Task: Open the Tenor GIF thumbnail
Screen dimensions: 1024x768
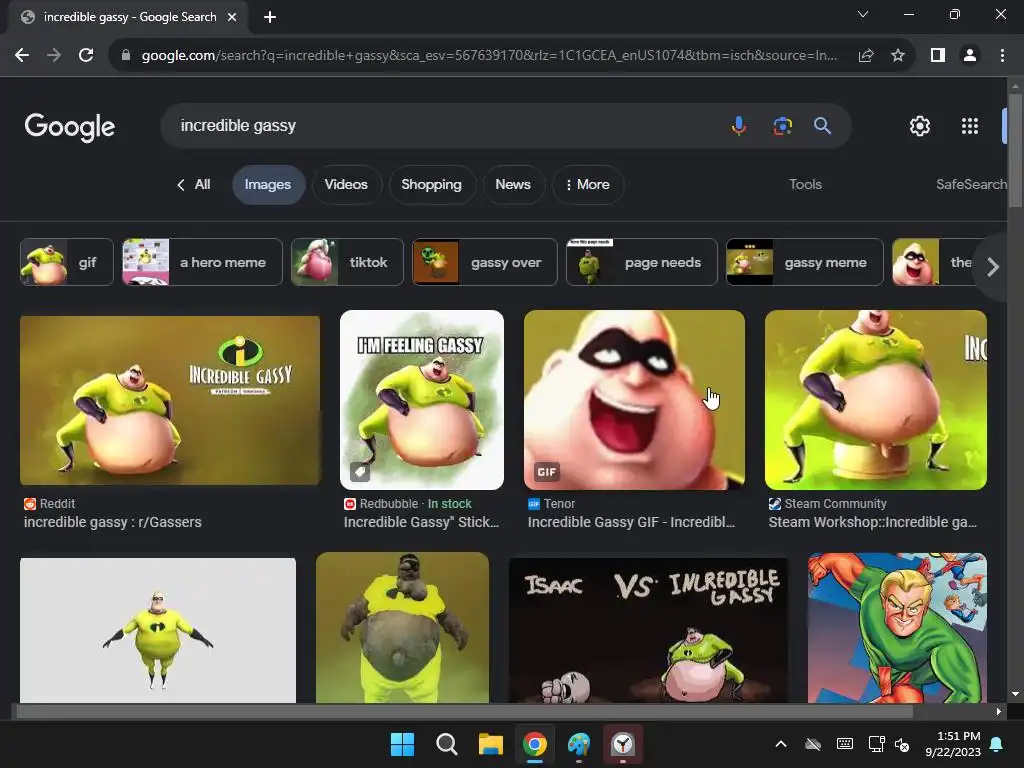Action: coord(634,400)
